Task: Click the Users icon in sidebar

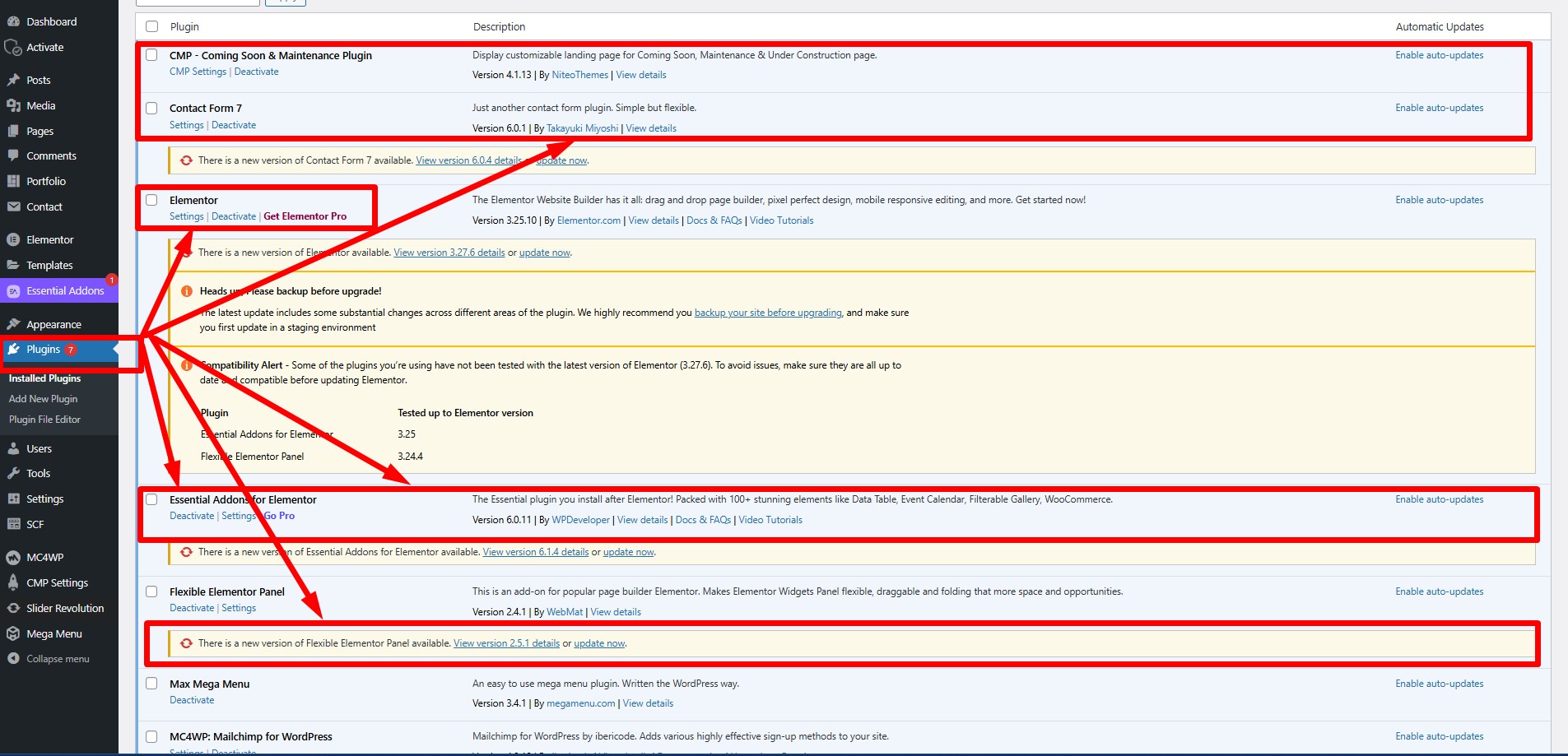Action: coord(13,448)
